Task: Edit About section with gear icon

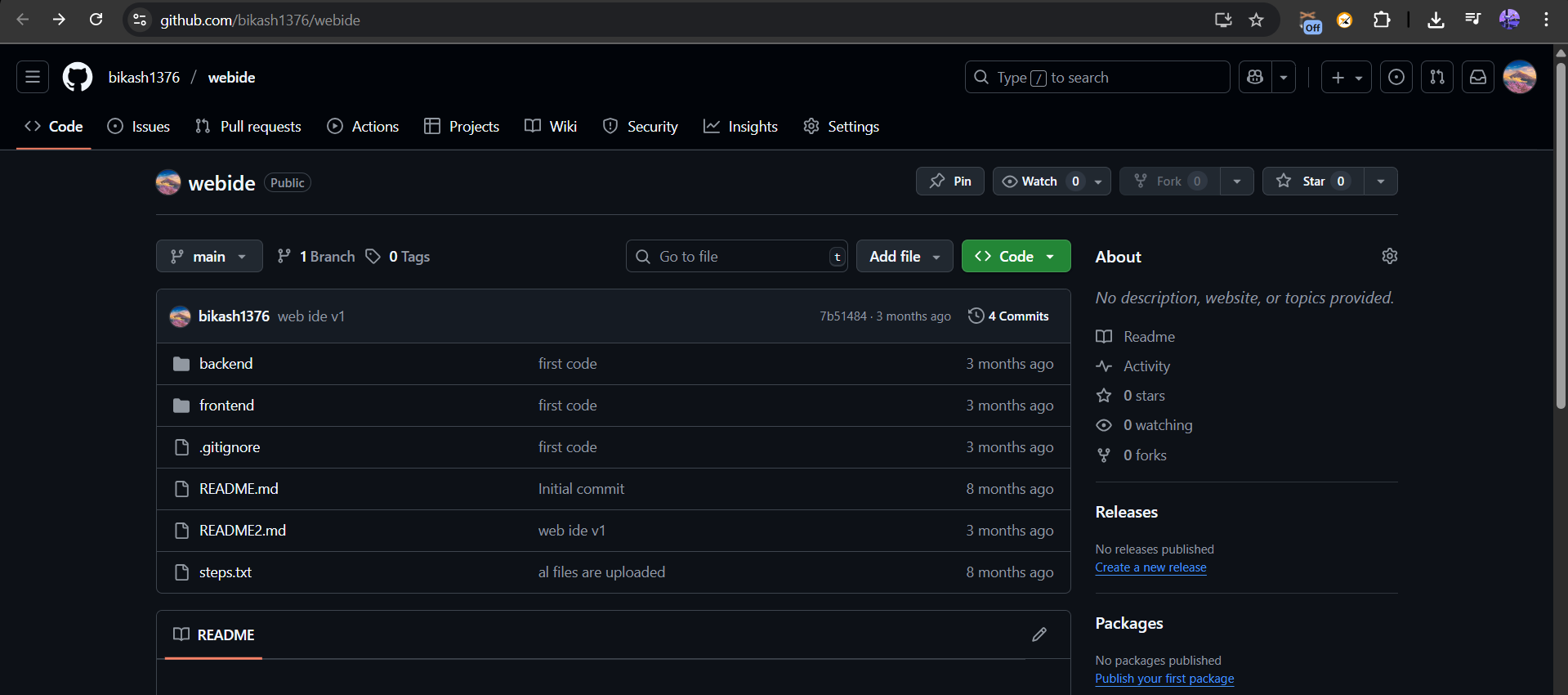Action: 1389,257
